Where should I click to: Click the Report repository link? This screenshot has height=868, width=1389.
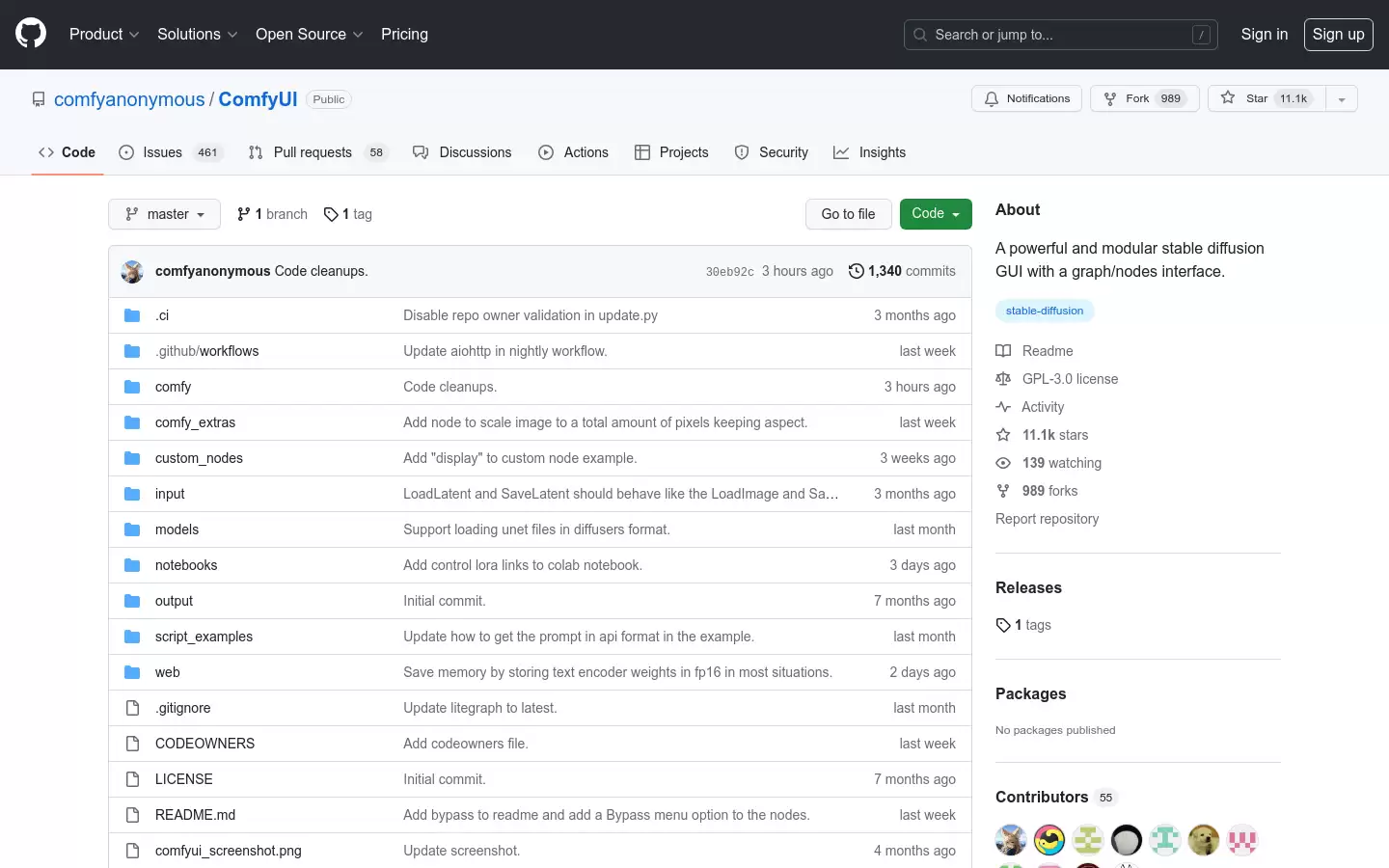(x=1047, y=519)
